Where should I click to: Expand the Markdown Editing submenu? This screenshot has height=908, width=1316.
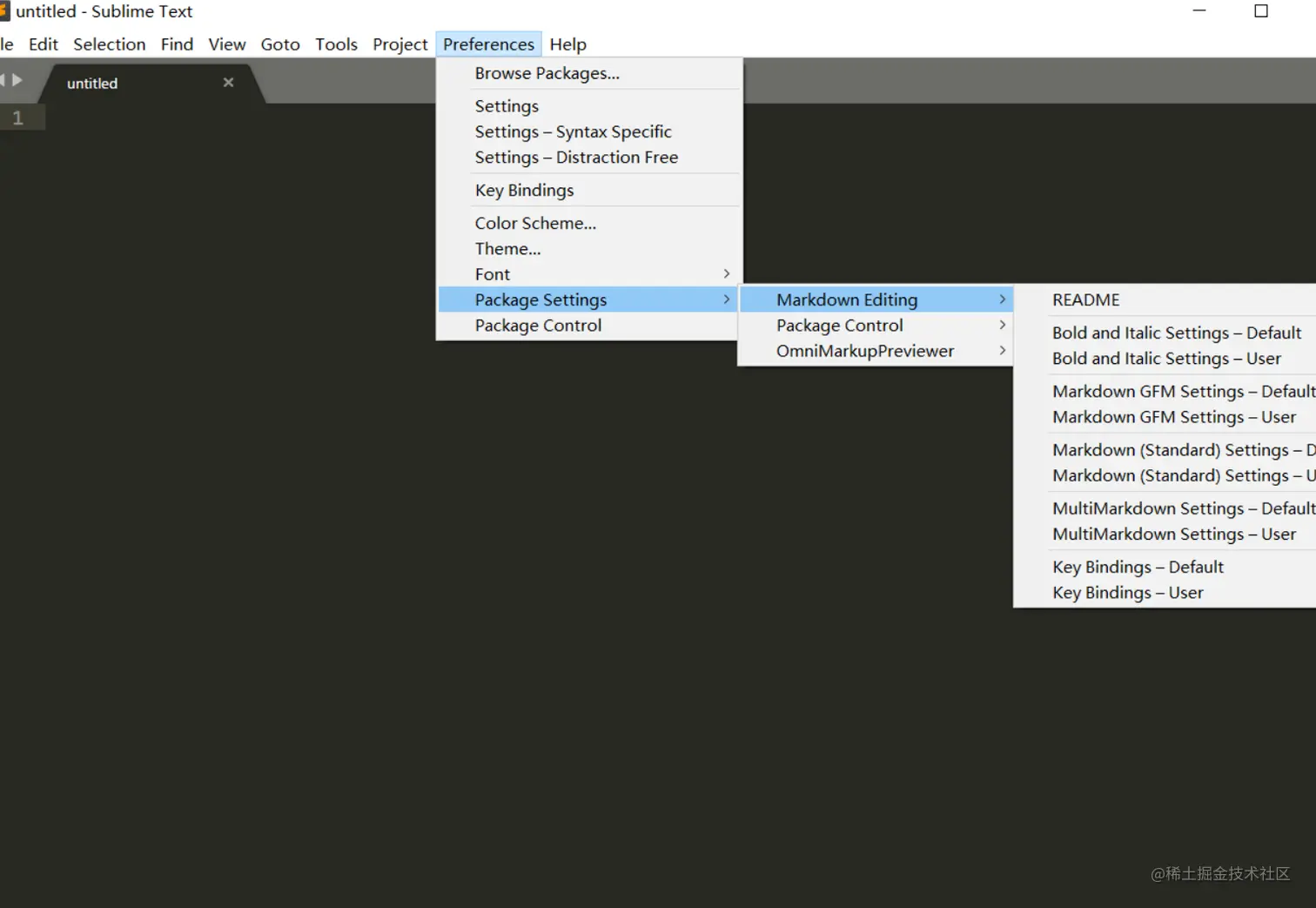tap(846, 299)
